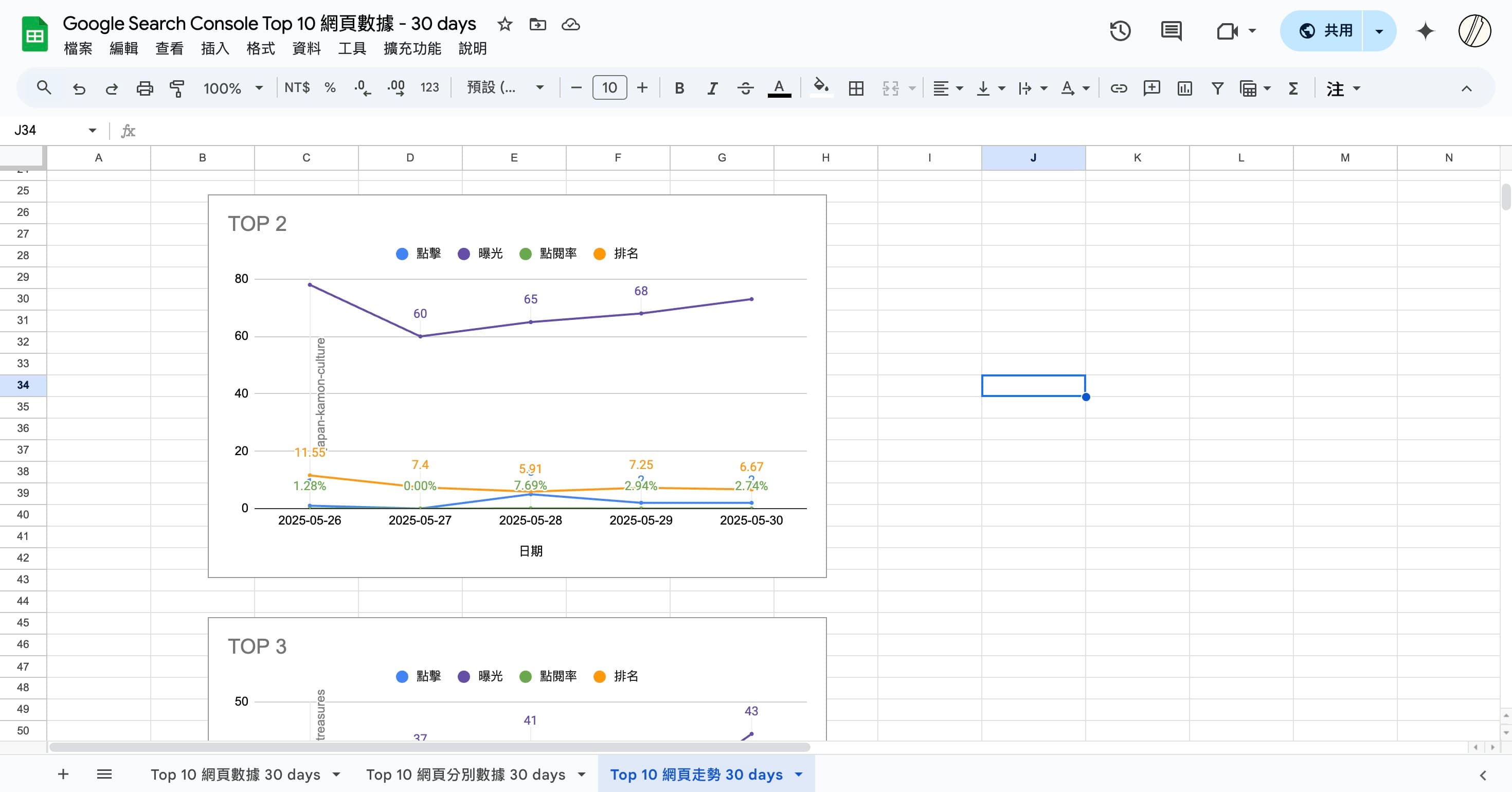Insert a comment with the comment icon
The height and width of the screenshot is (792, 1512).
point(1151,88)
